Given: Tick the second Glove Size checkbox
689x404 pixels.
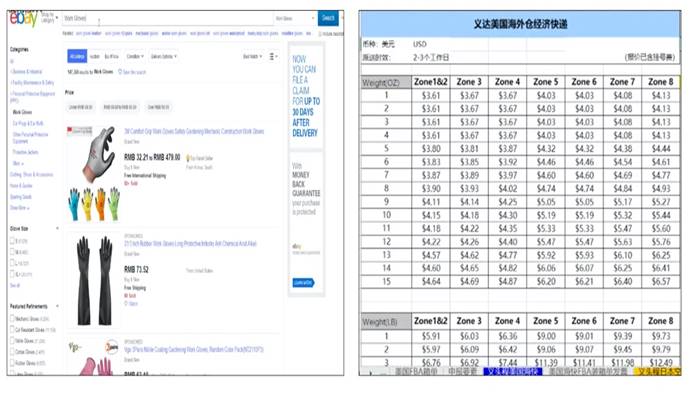Looking at the screenshot, I should click(x=12, y=251).
